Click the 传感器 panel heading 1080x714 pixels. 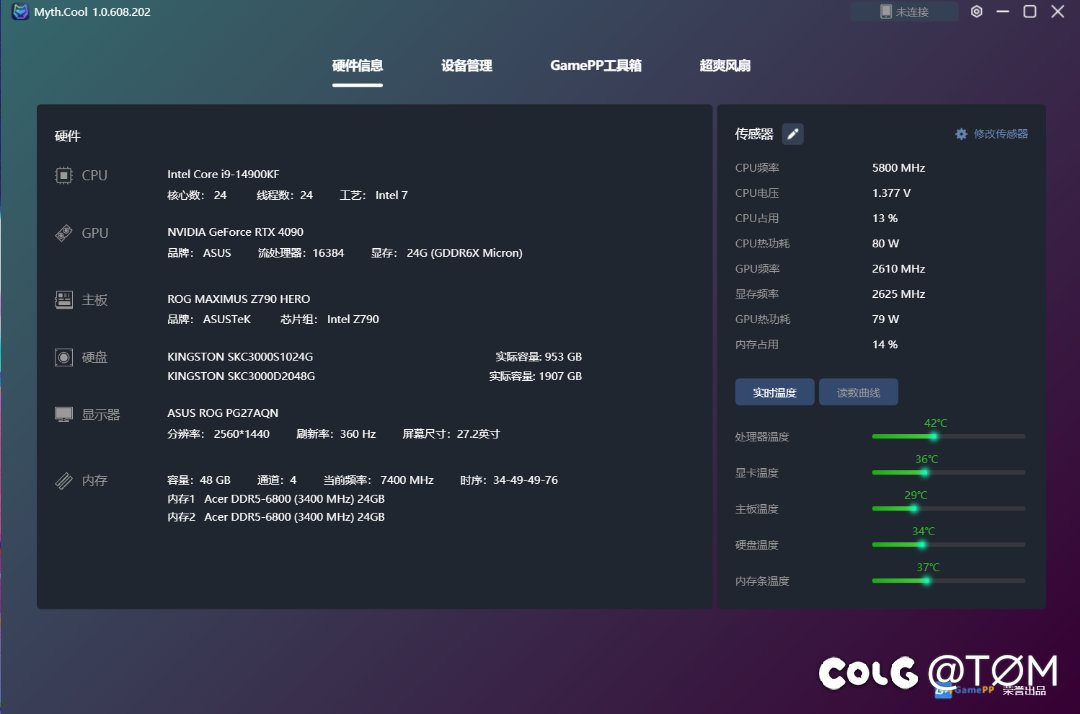coord(754,134)
